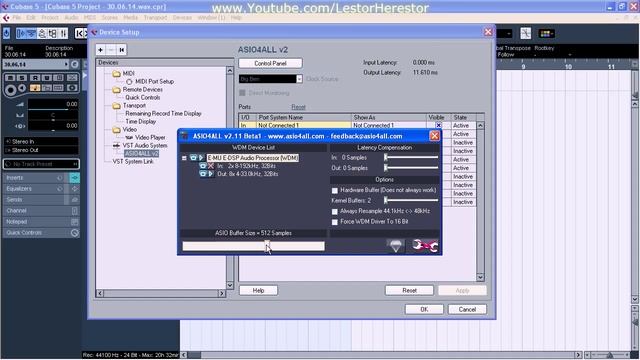Open the Control Panel button
Viewport: 640px width, 360px height.
point(270,63)
